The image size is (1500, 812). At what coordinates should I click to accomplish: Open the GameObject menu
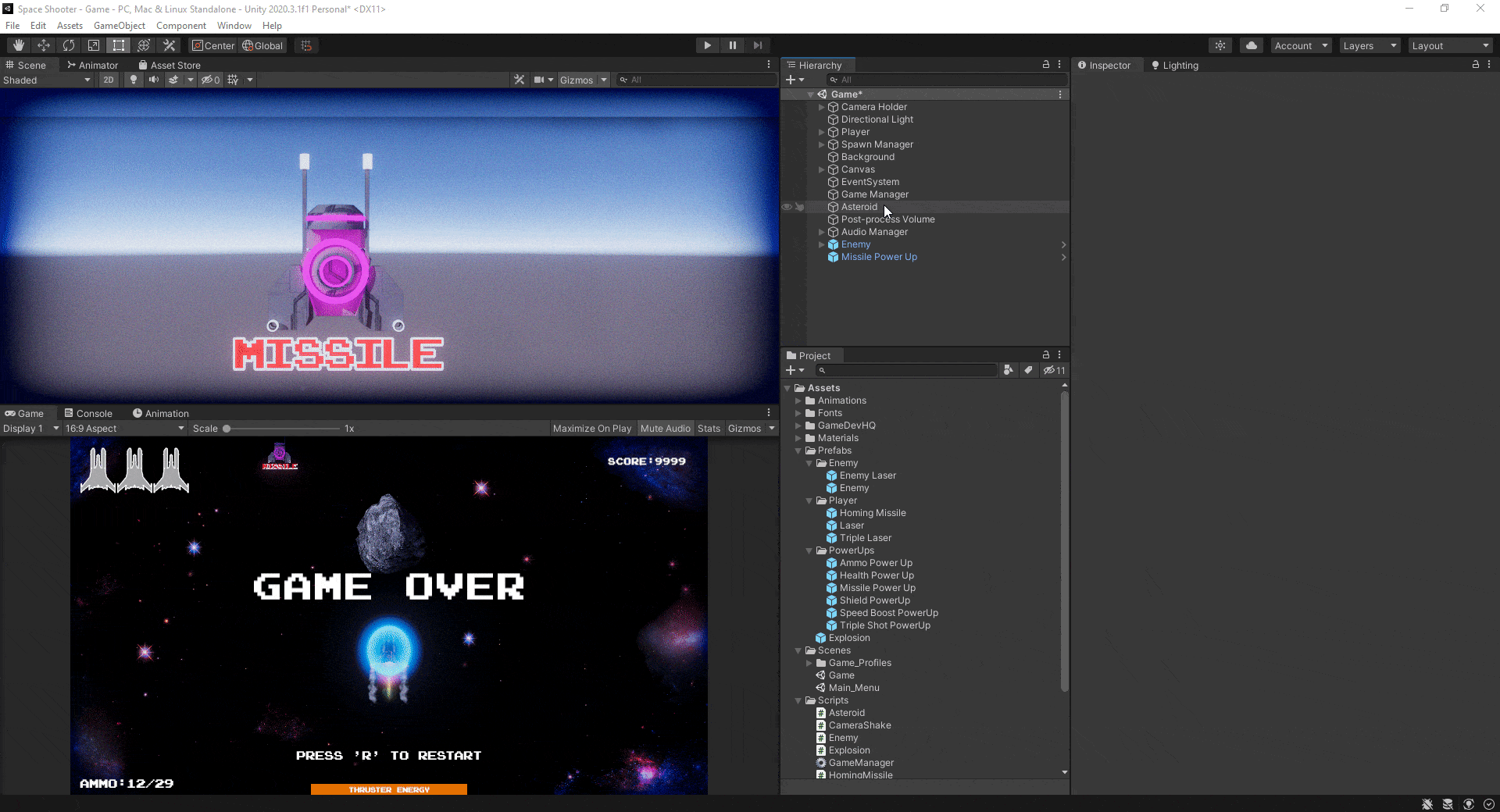[120, 26]
